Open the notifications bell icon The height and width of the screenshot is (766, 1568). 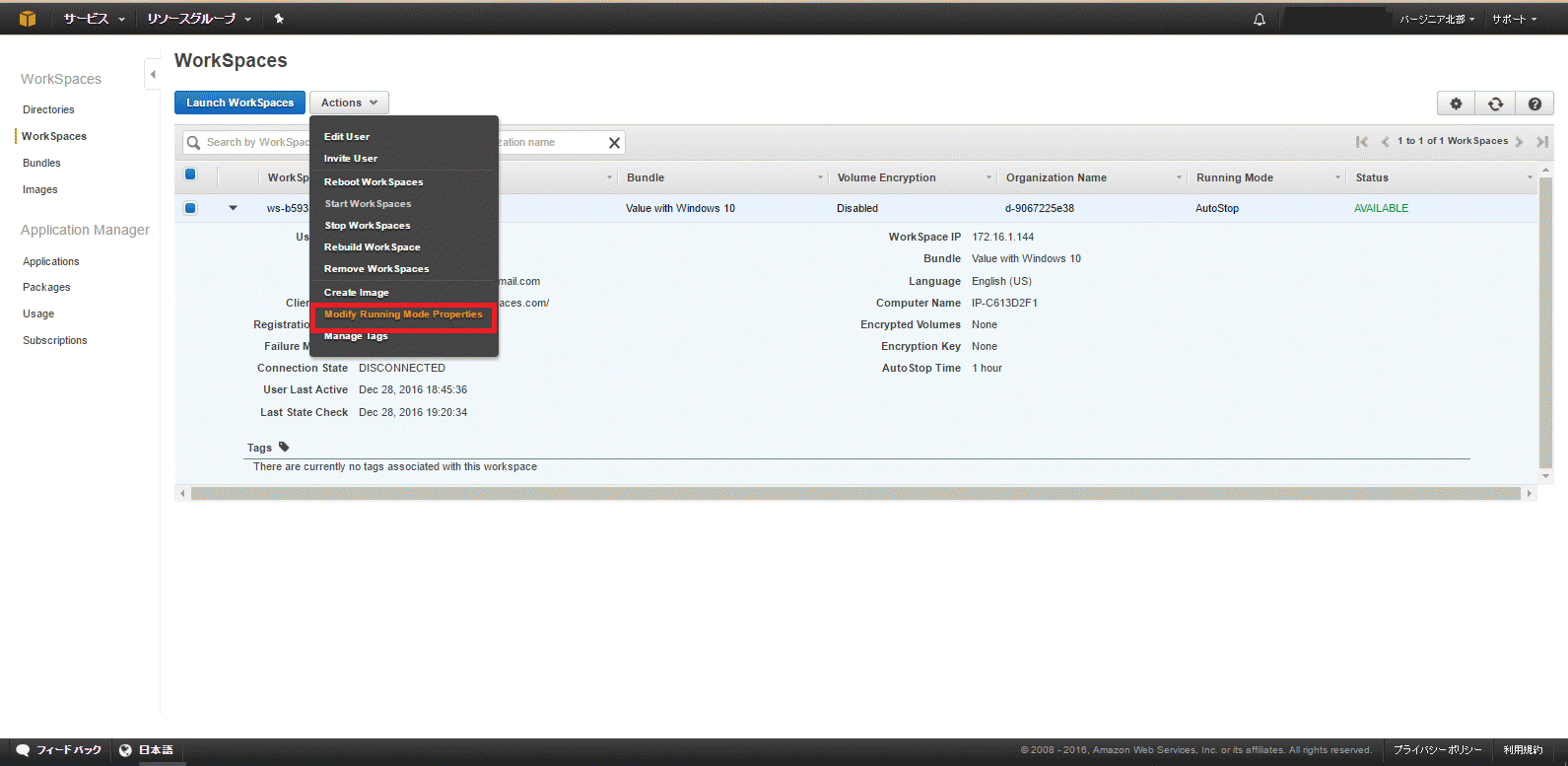[x=1260, y=19]
